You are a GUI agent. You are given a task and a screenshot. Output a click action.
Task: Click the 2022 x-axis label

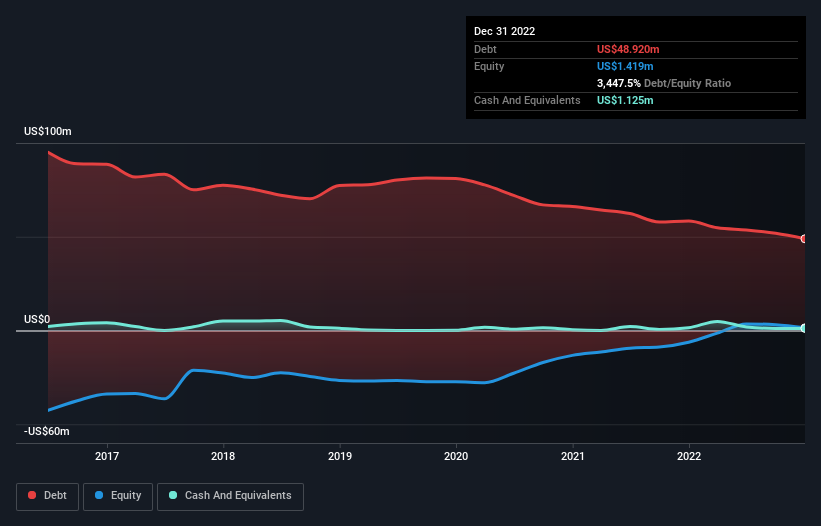(689, 456)
